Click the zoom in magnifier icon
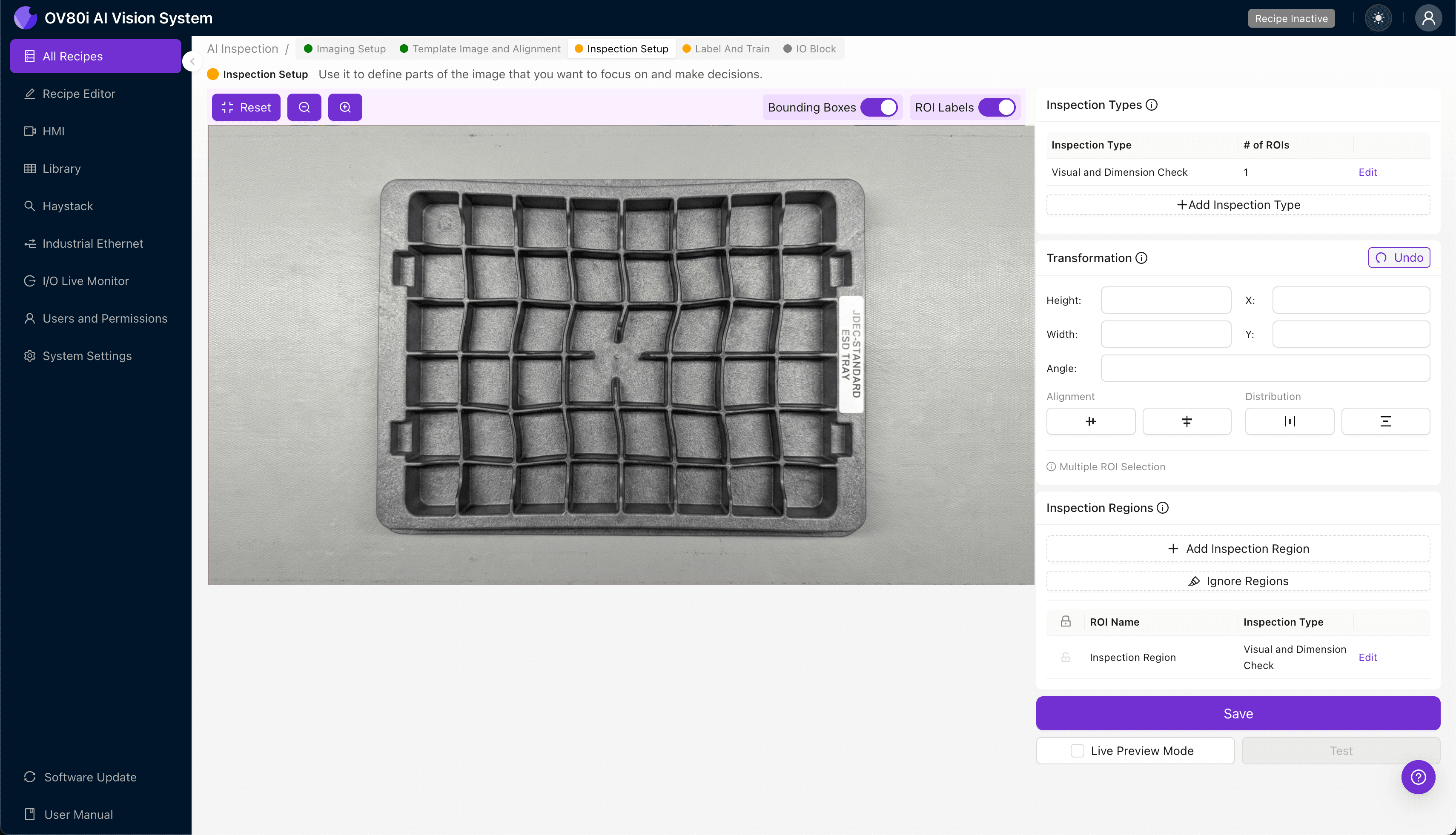Screen dimensions: 1456x835 345,107
